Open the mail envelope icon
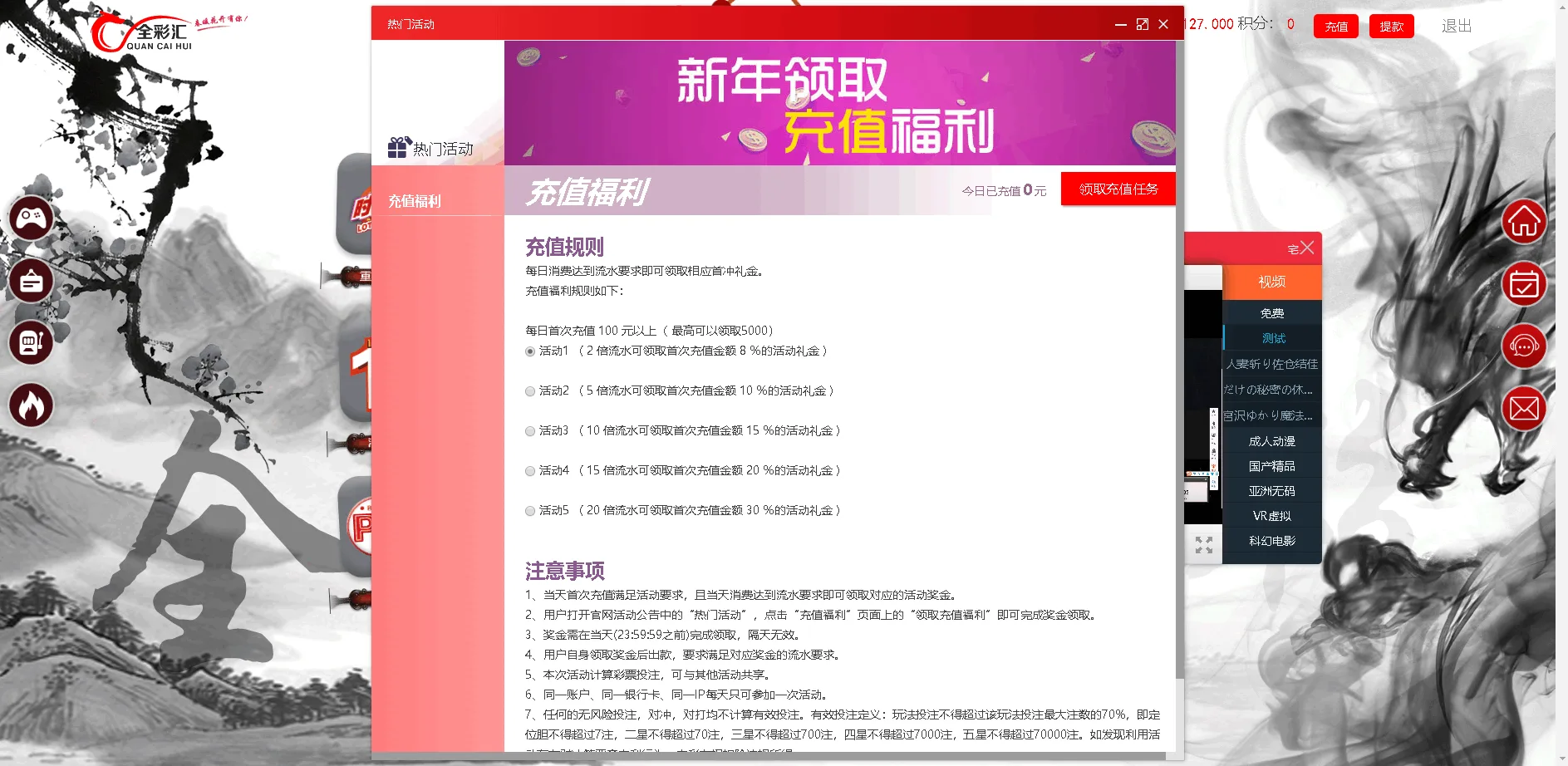The width and height of the screenshot is (1568, 766). pos(1524,408)
